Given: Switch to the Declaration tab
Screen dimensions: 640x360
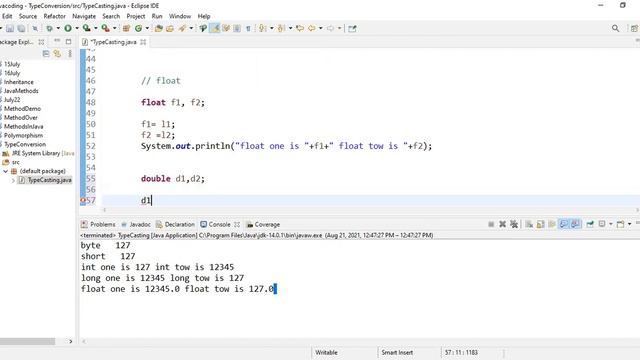Looking at the screenshot, I should (176, 224).
